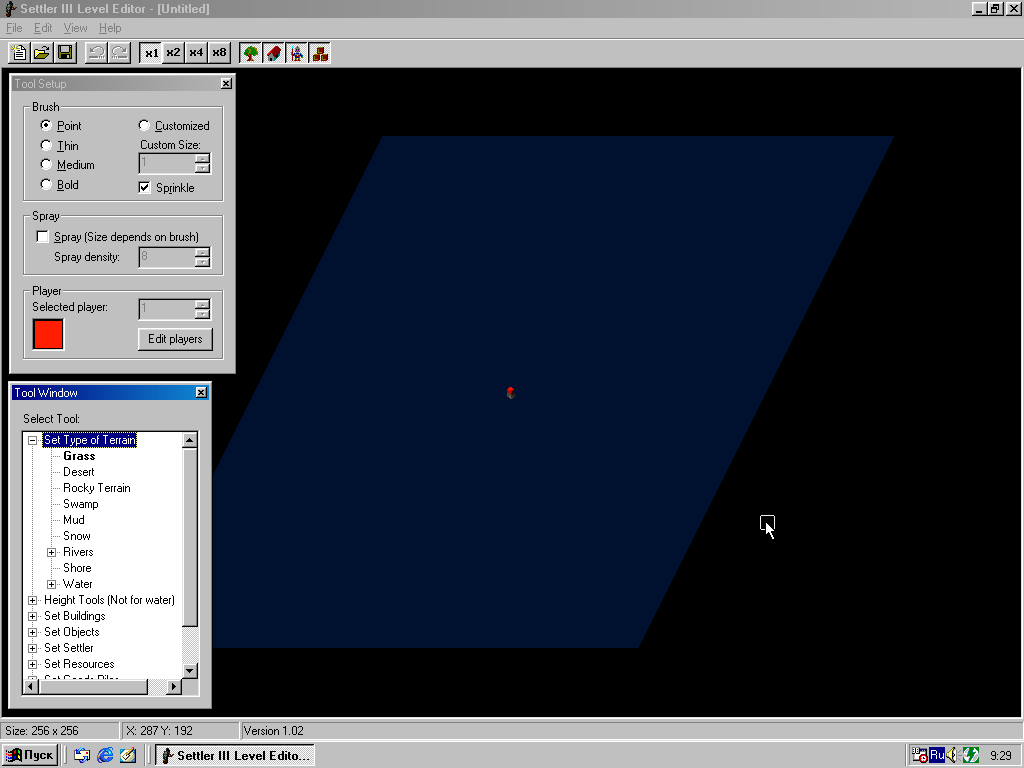This screenshot has height=768, width=1024.
Task: Click the Open file folder icon
Action: 42,53
